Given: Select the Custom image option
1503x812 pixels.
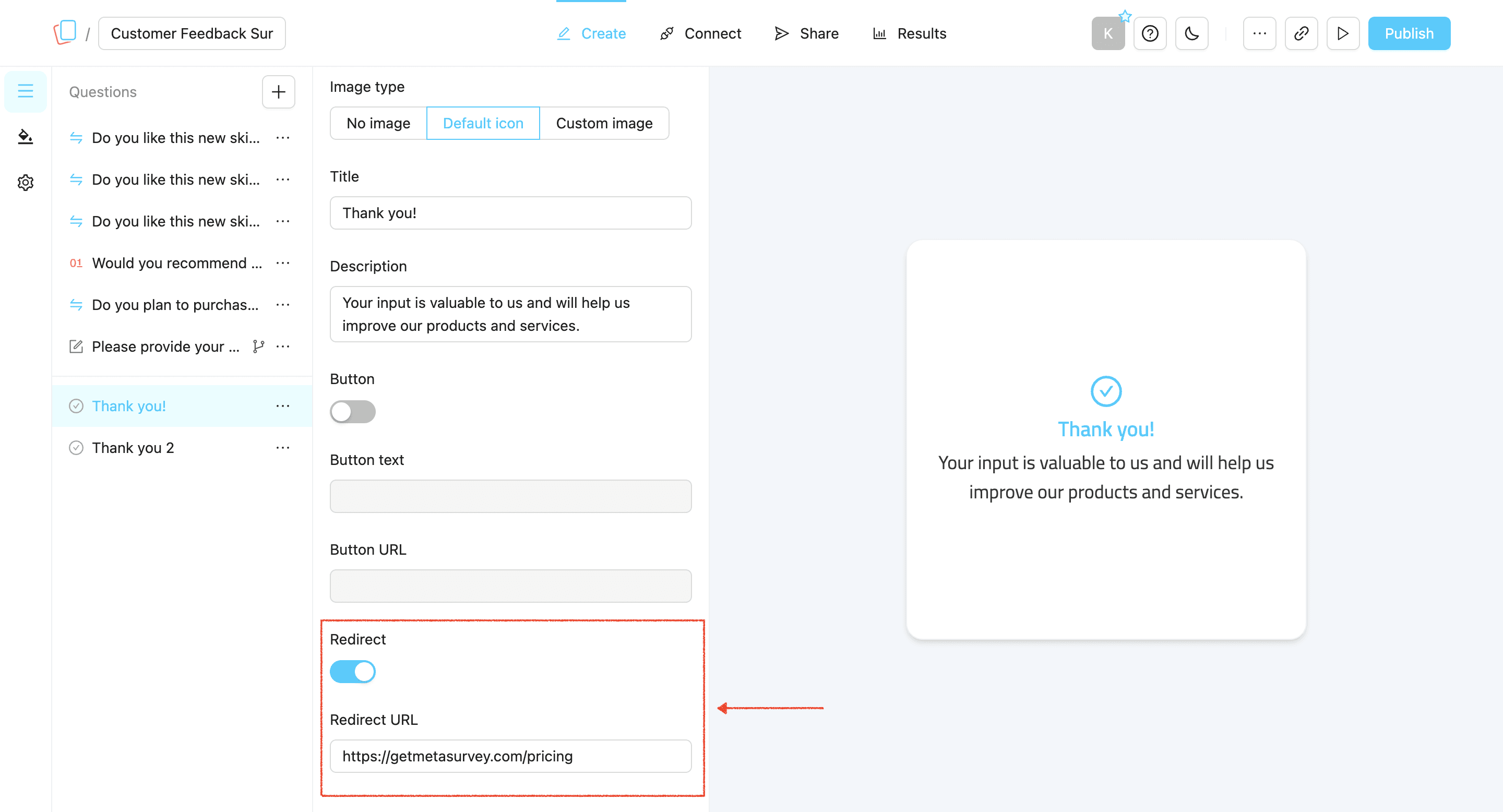Looking at the screenshot, I should (604, 123).
